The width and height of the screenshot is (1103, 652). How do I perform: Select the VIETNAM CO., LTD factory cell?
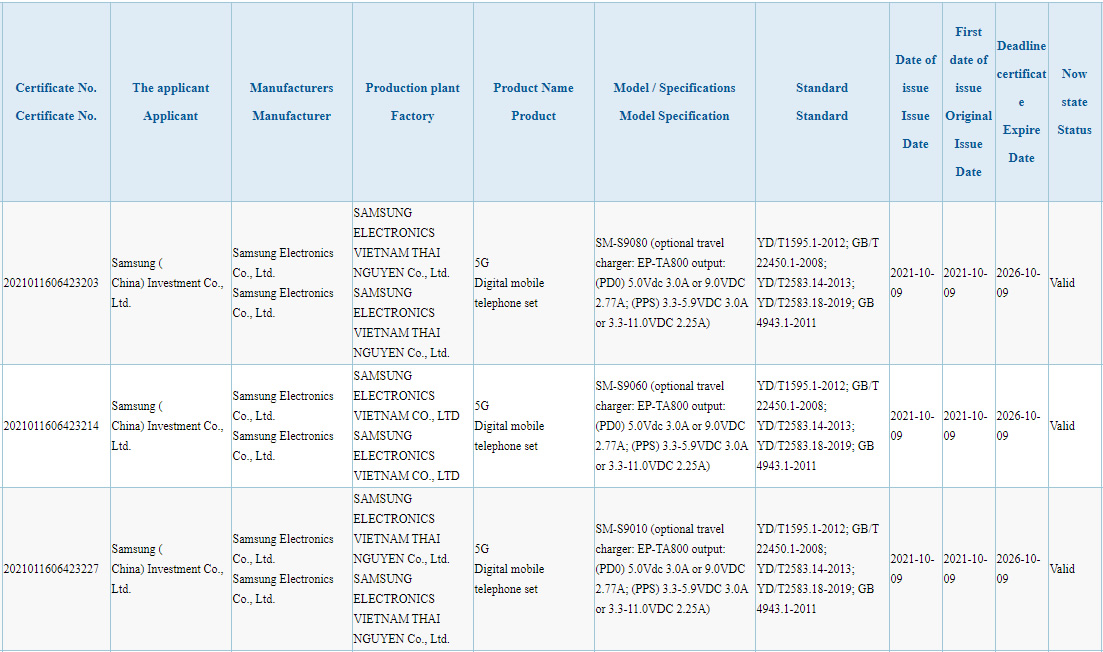[413, 426]
